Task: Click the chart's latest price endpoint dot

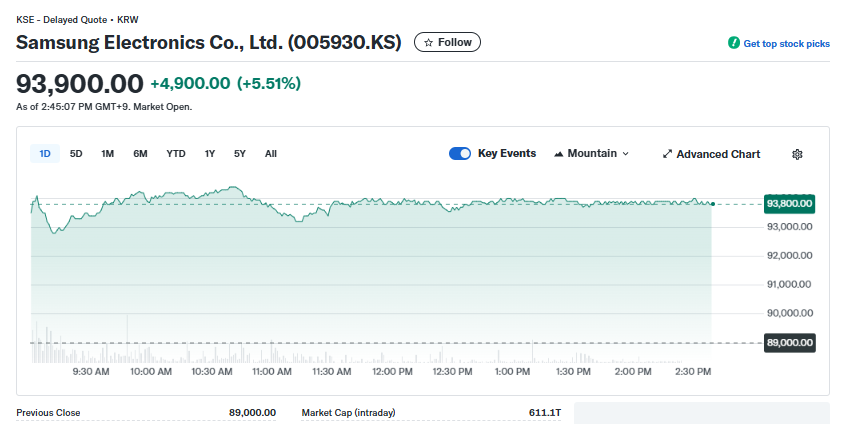Action: [x=712, y=204]
